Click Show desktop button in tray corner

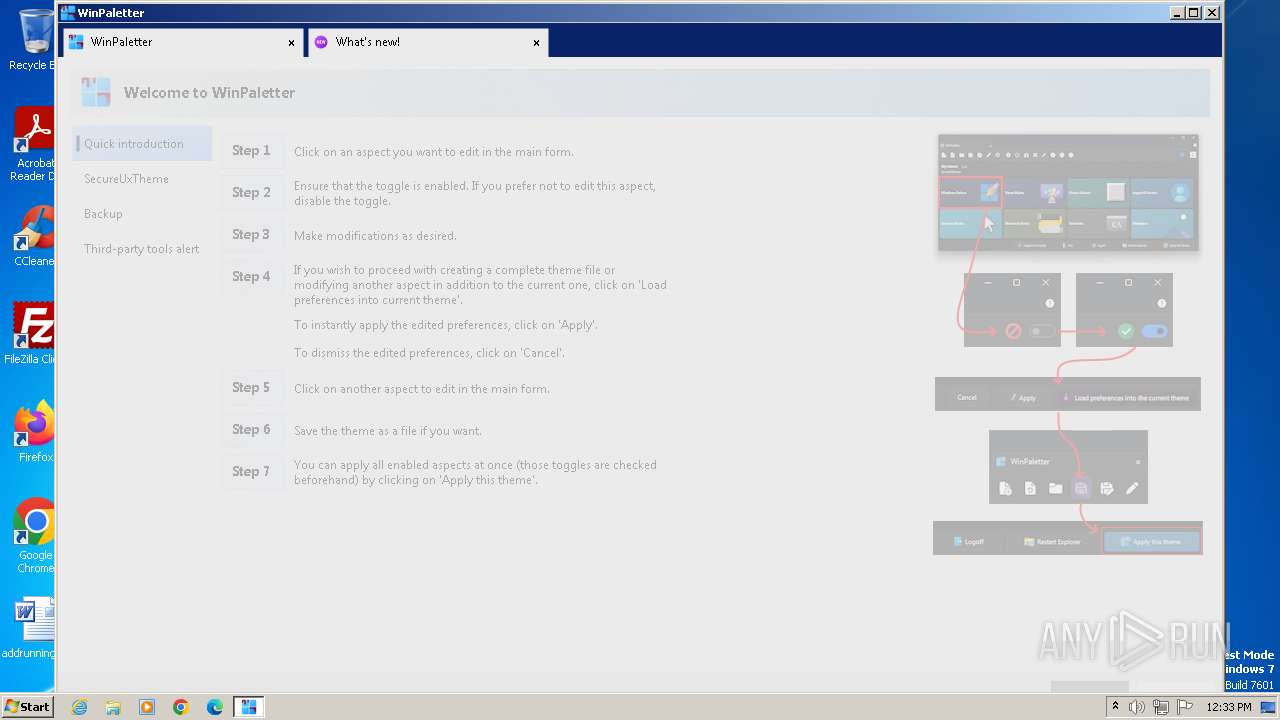click(x=1269, y=707)
